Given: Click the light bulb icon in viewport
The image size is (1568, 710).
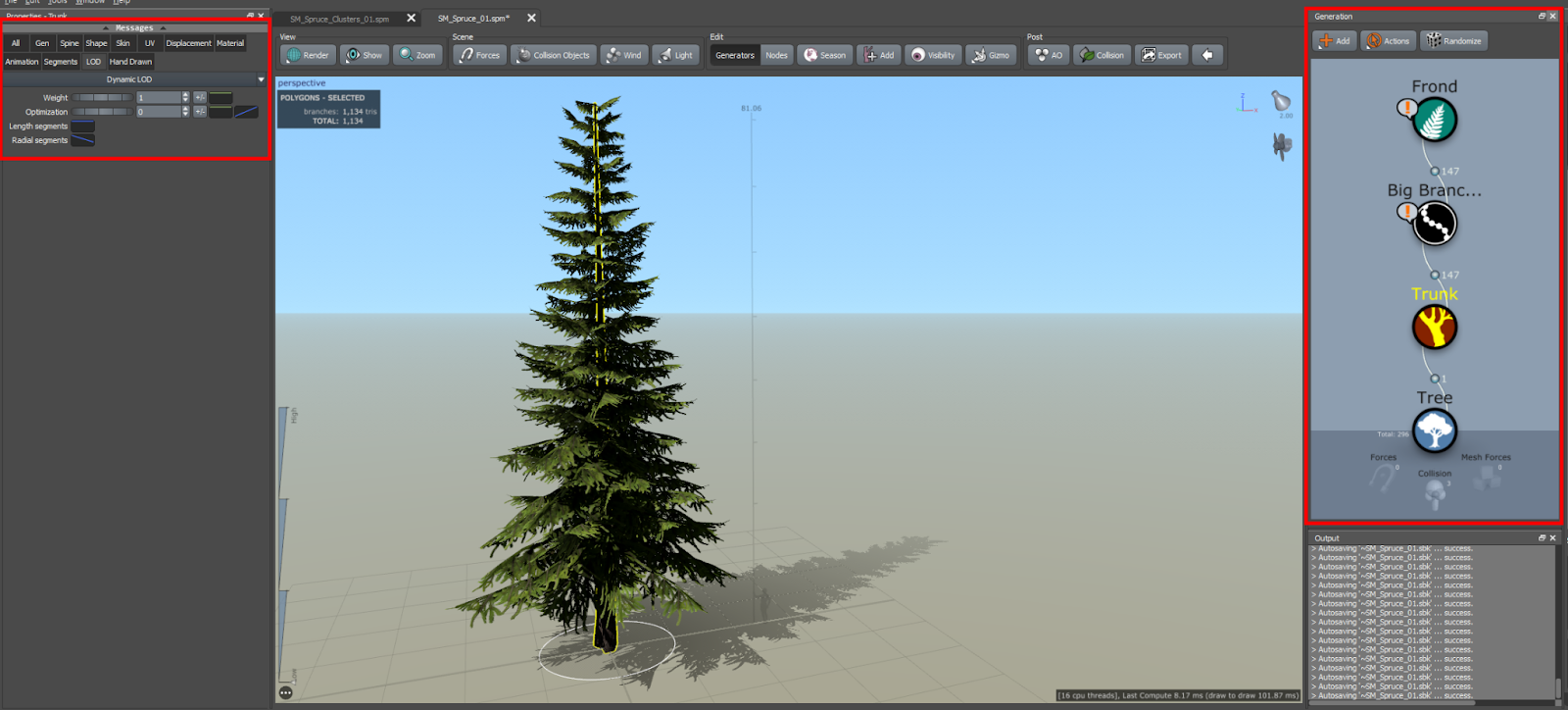Looking at the screenshot, I should 1281,100.
